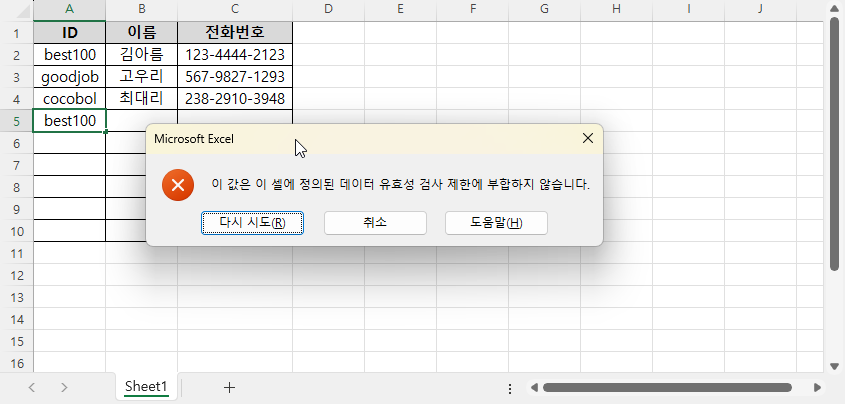Select the cocobol cell
The height and width of the screenshot is (404, 845).
[70, 99]
